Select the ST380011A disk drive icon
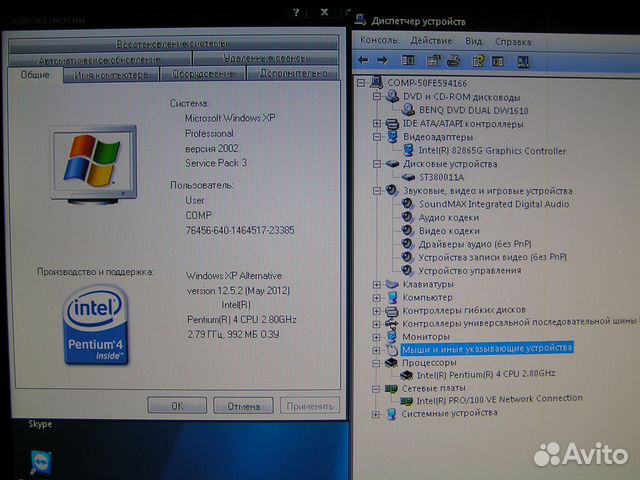This screenshot has width=640, height=480. click(x=408, y=177)
